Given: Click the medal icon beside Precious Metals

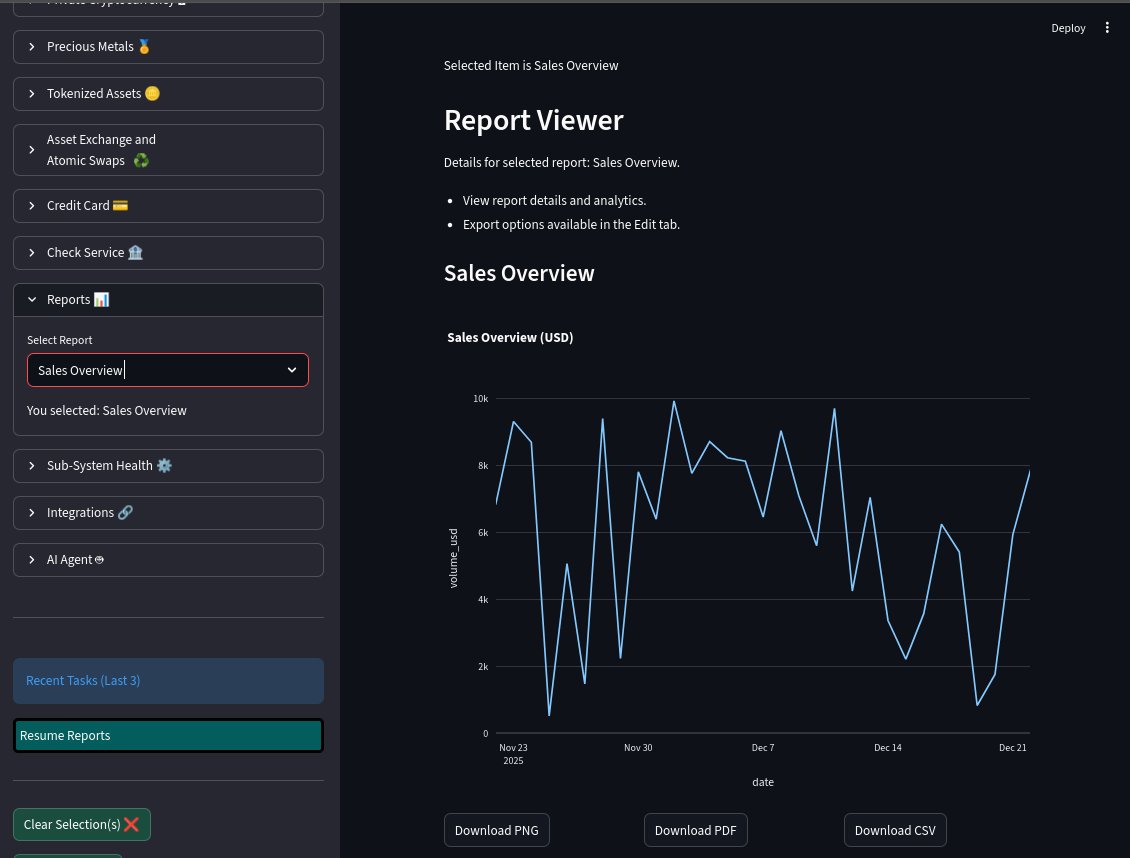Looking at the screenshot, I should pyautogui.click(x=144, y=47).
